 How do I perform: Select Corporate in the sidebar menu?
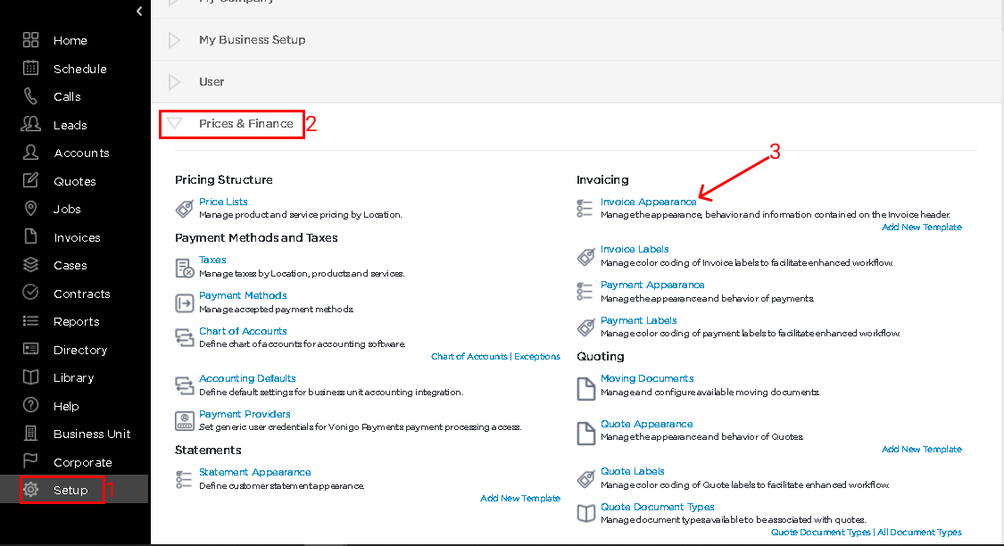(x=83, y=462)
